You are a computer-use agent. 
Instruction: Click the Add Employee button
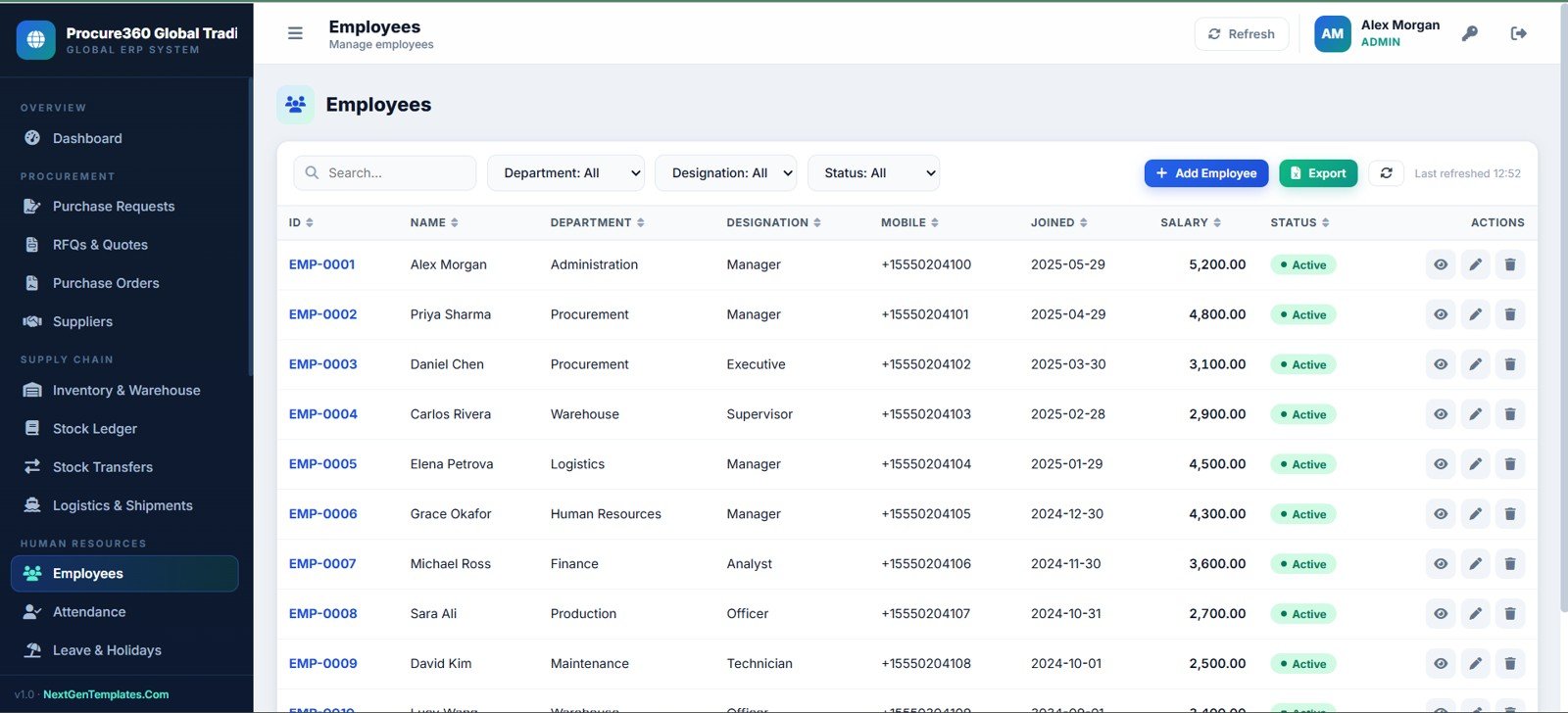(1206, 173)
